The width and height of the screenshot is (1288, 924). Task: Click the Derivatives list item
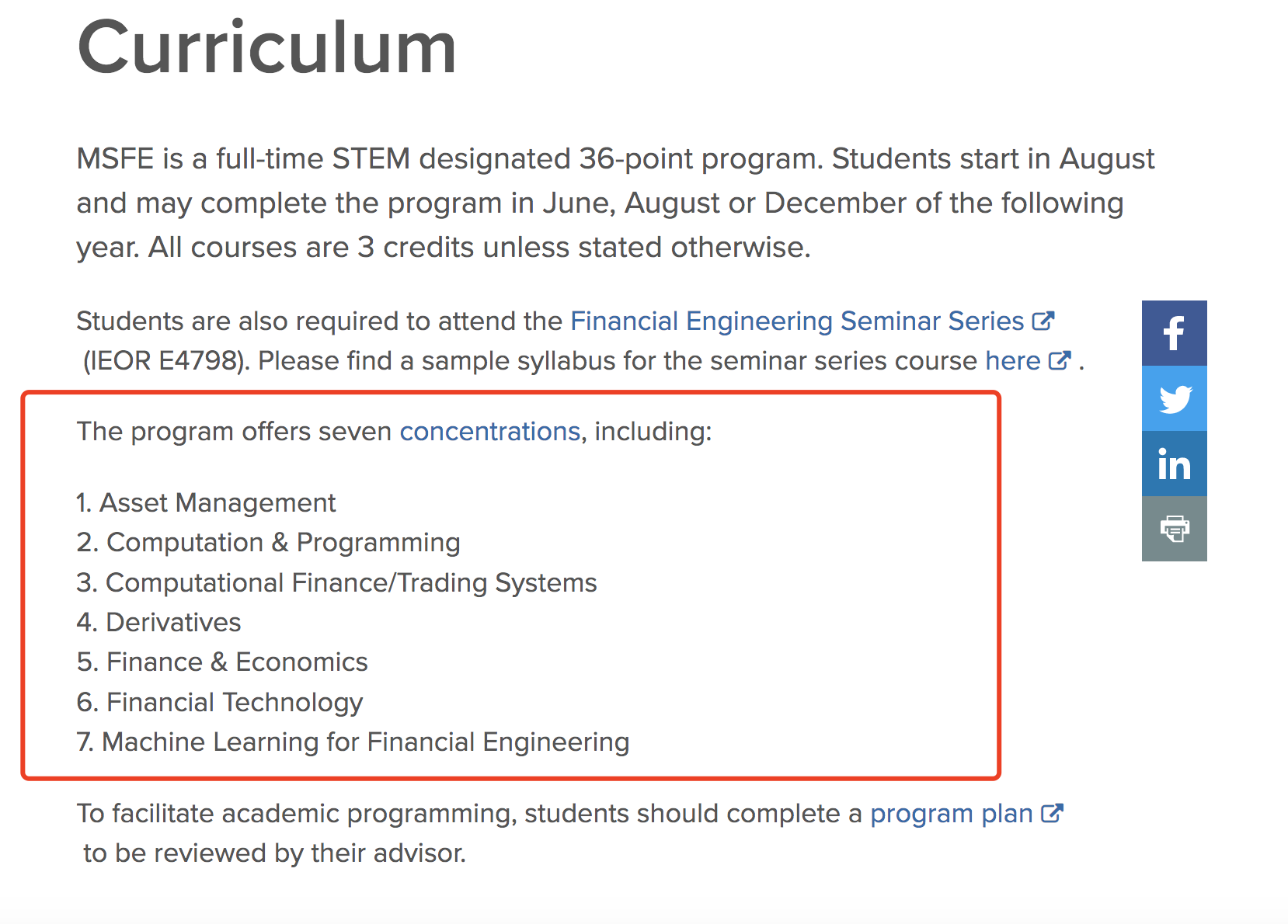(158, 622)
